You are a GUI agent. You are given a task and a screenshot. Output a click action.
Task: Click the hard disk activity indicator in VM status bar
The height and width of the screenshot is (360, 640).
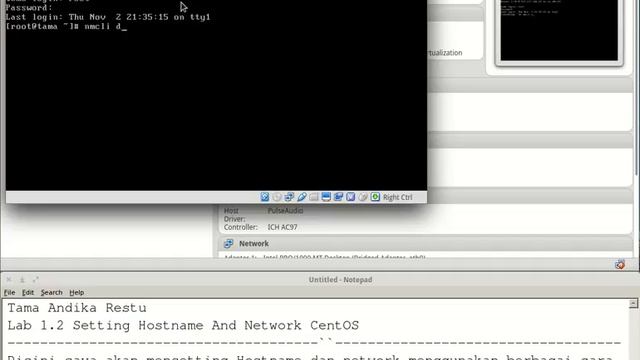265,197
